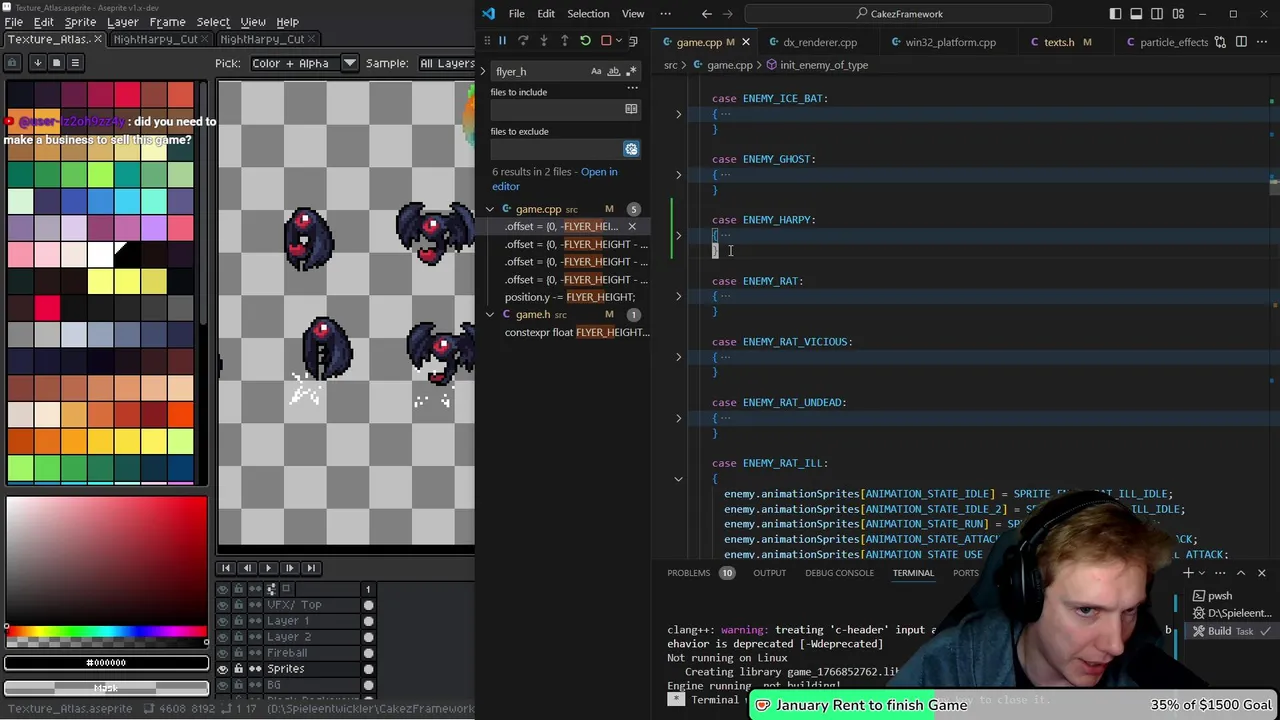Expand ENEMY_ICE_BAT folded code block
Viewport: 1280px width, 720px height.
point(678,114)
